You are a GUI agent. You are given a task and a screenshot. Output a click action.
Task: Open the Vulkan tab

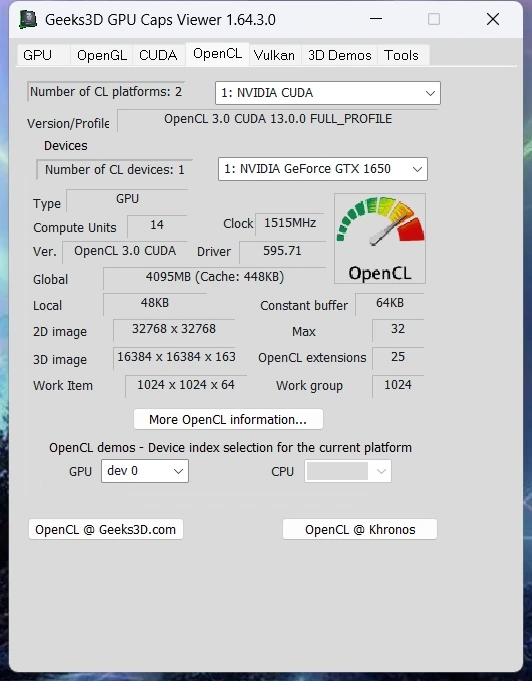(274, 55)
